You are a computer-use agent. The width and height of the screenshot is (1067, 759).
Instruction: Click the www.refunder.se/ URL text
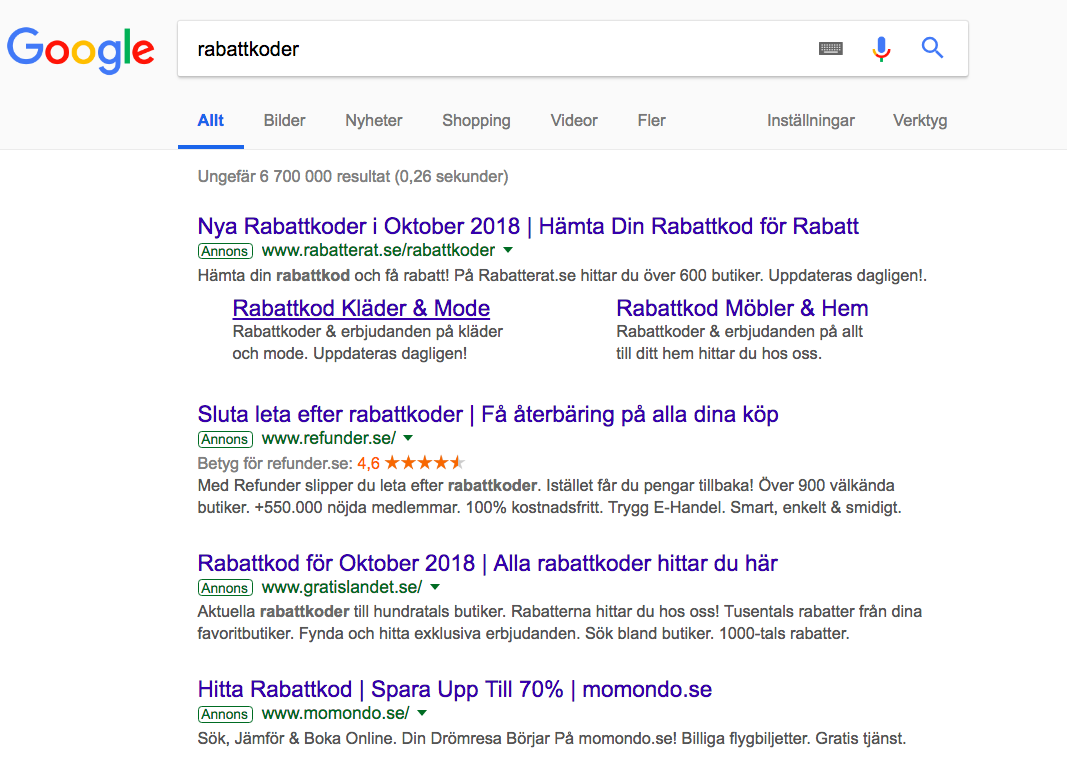click(329, 438)
